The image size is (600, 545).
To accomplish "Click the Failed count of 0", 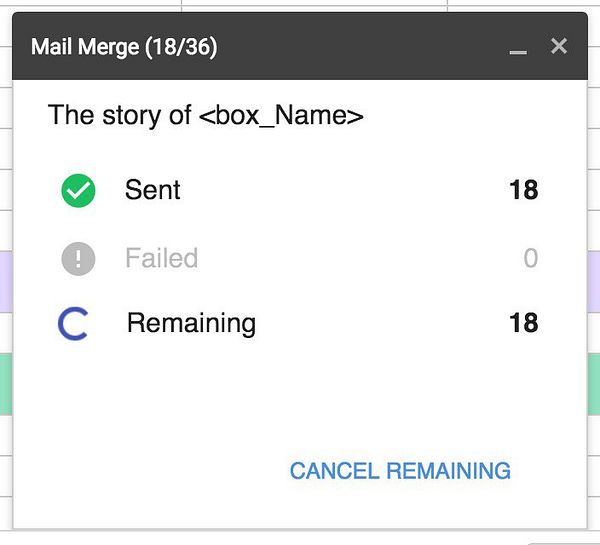I will coord(531,259).
